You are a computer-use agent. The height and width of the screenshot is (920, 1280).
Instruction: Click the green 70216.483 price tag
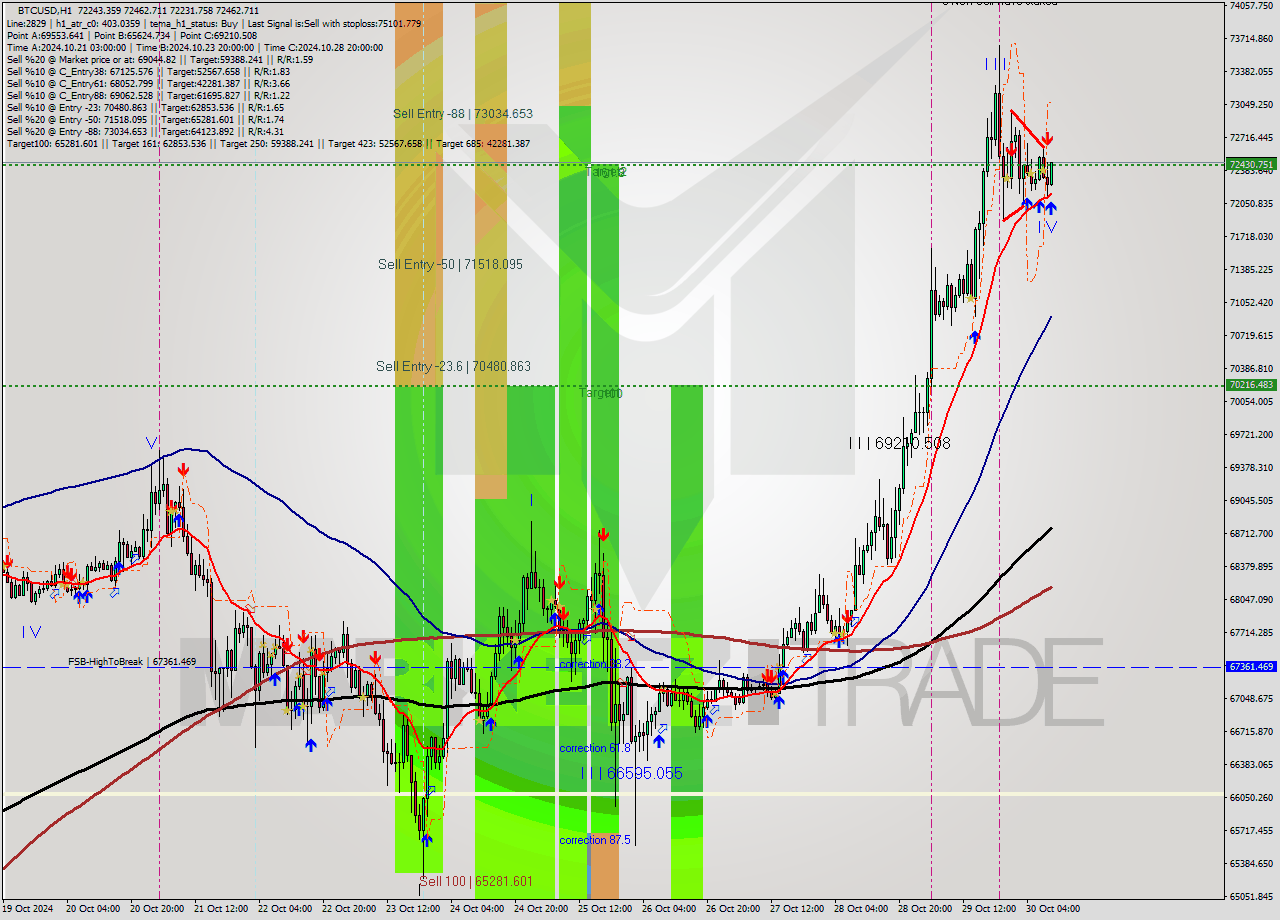1251,384
